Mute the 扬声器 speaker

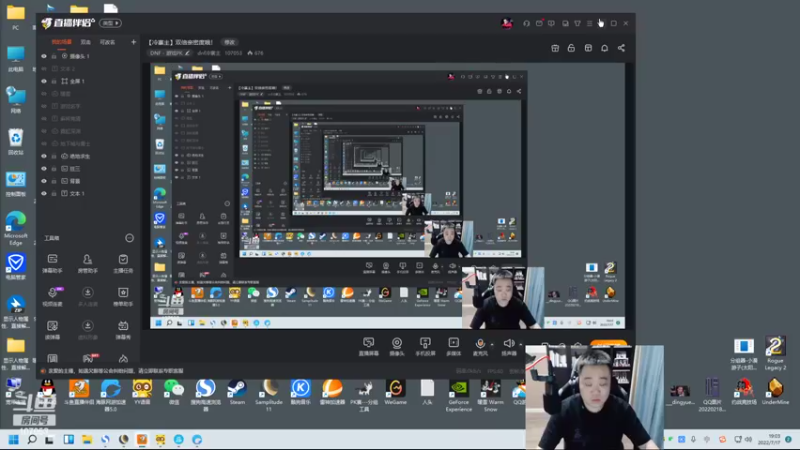tap(508, 346)
